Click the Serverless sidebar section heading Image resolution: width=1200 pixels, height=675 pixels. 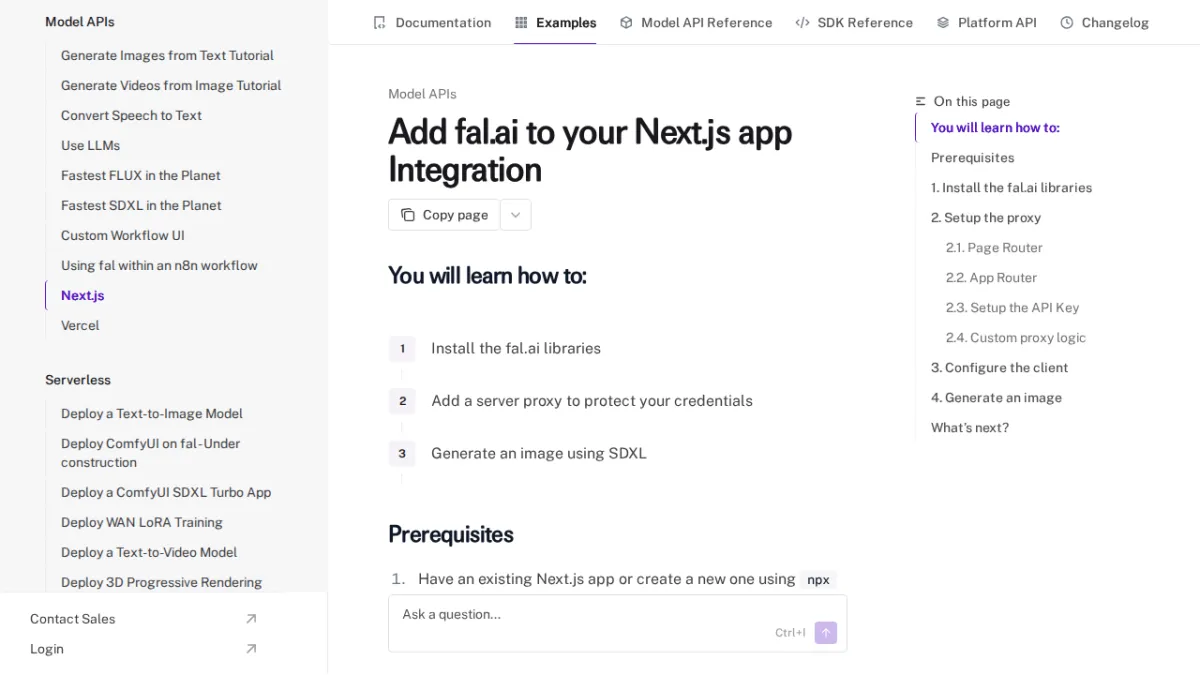tap(78, 380)
